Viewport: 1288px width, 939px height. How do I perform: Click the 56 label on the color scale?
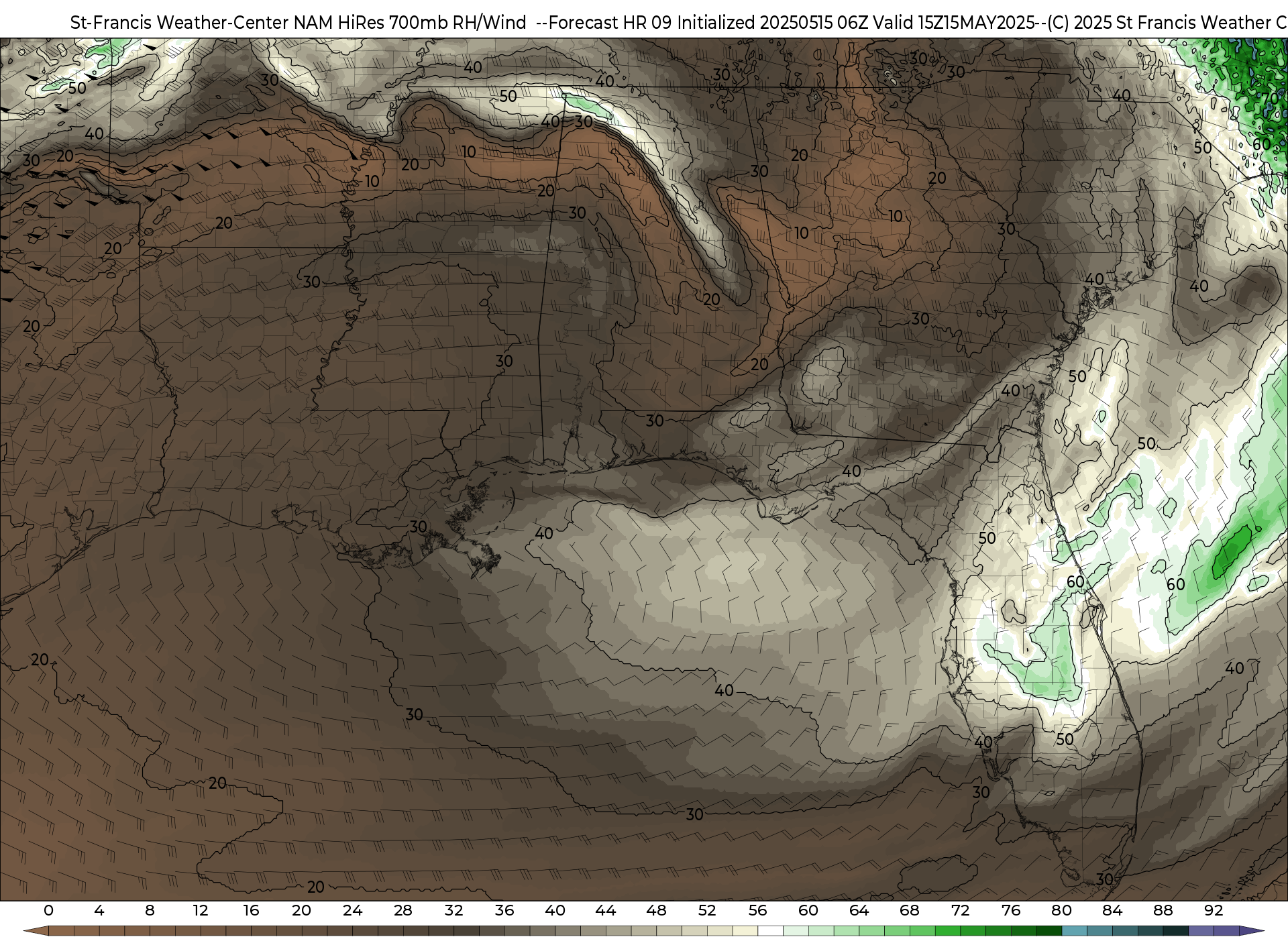tap(757, 910)
